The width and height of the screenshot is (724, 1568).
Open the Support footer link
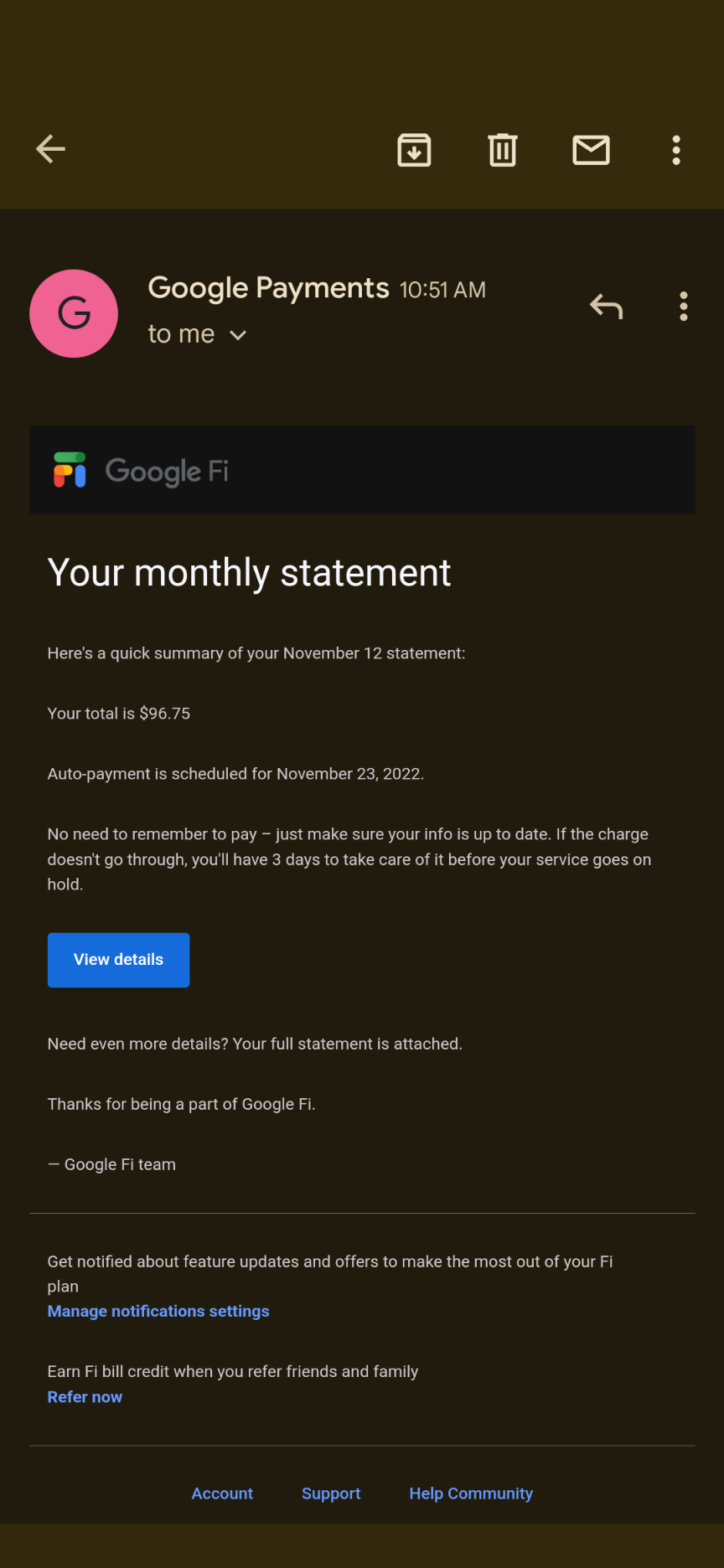331,1493
